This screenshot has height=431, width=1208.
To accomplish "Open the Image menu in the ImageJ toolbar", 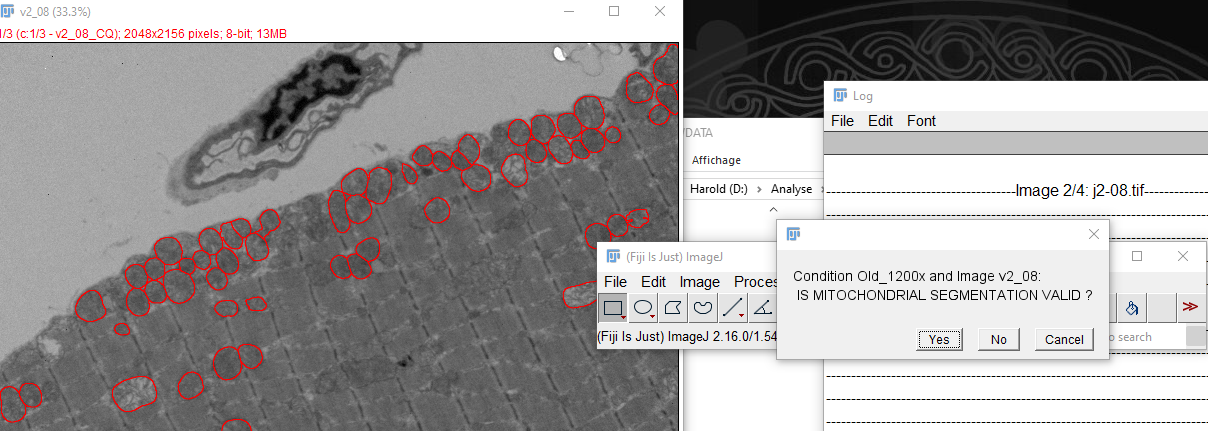I will pyautogui.click(x=700, y=282).
